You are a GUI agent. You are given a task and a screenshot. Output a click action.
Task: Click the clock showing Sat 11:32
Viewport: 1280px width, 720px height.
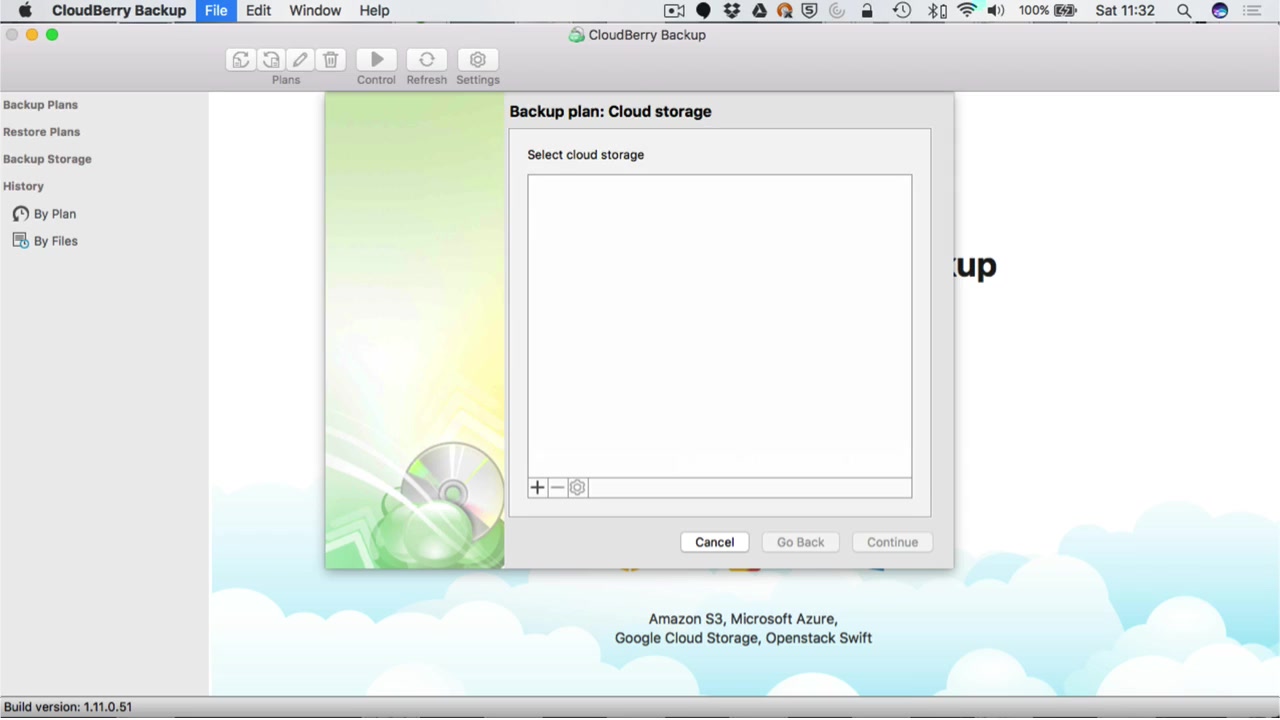1125,11
